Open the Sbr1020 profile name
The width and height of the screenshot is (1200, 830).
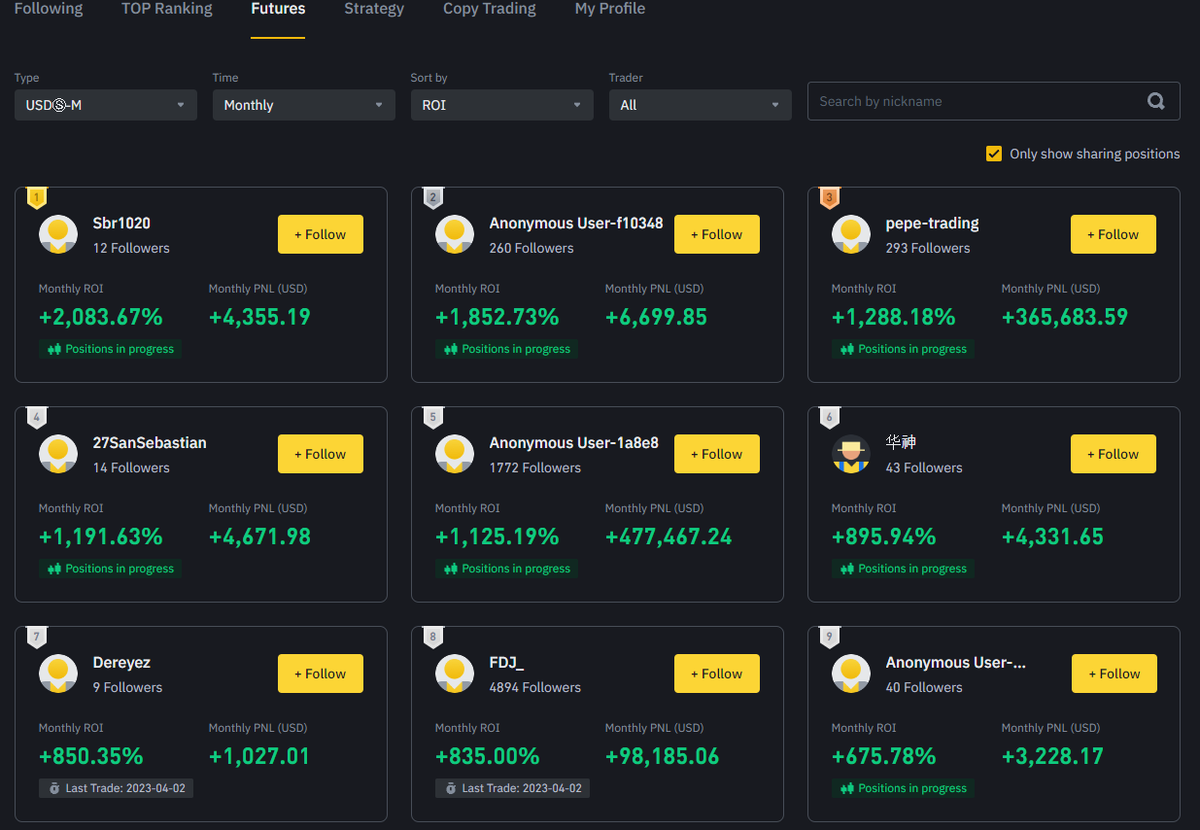pyautogui.click(x=122, y=223)
